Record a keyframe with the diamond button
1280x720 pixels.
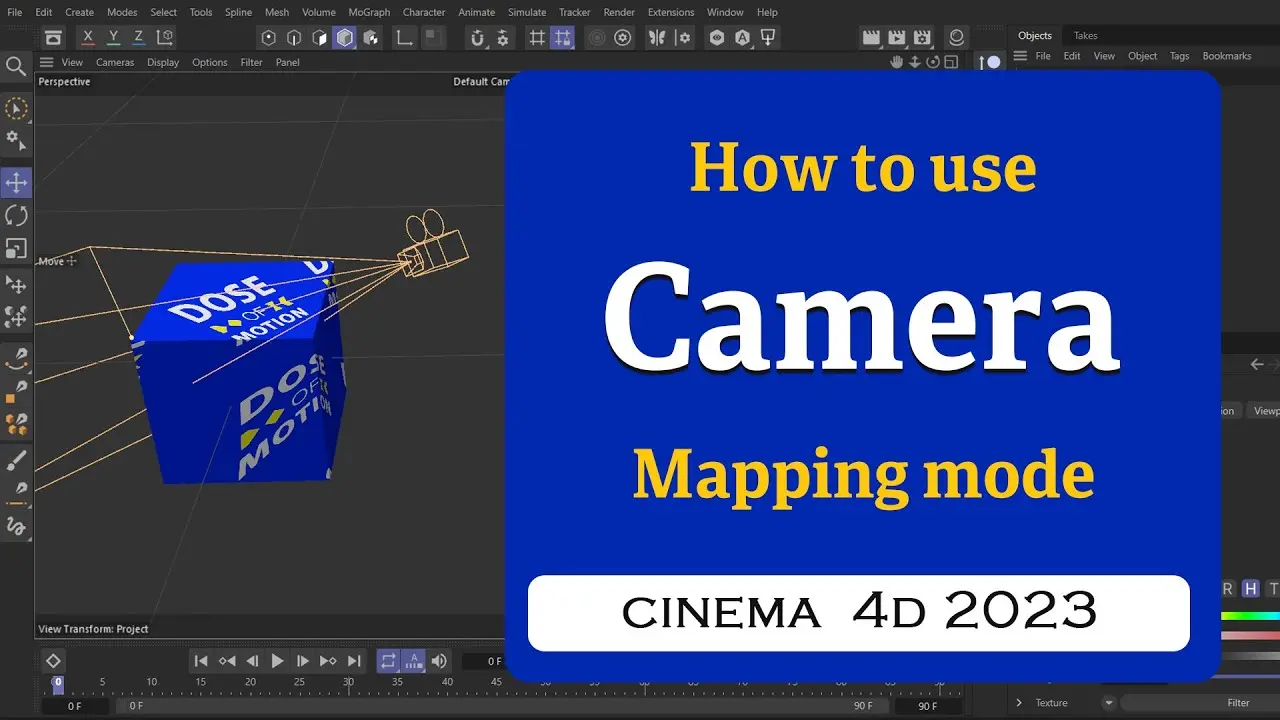53,661
